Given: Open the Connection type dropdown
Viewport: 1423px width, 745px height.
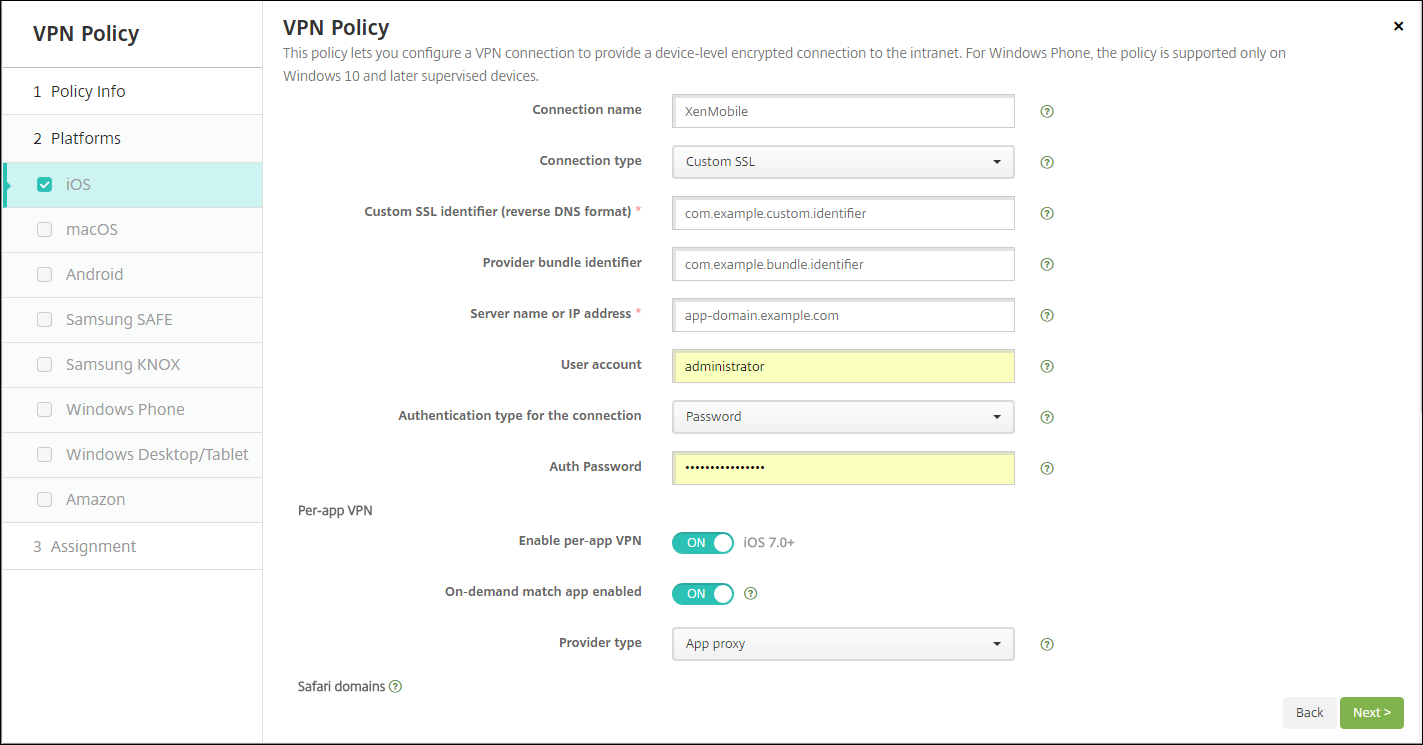Looking at the screenshot, I should [x=843, y=162].
